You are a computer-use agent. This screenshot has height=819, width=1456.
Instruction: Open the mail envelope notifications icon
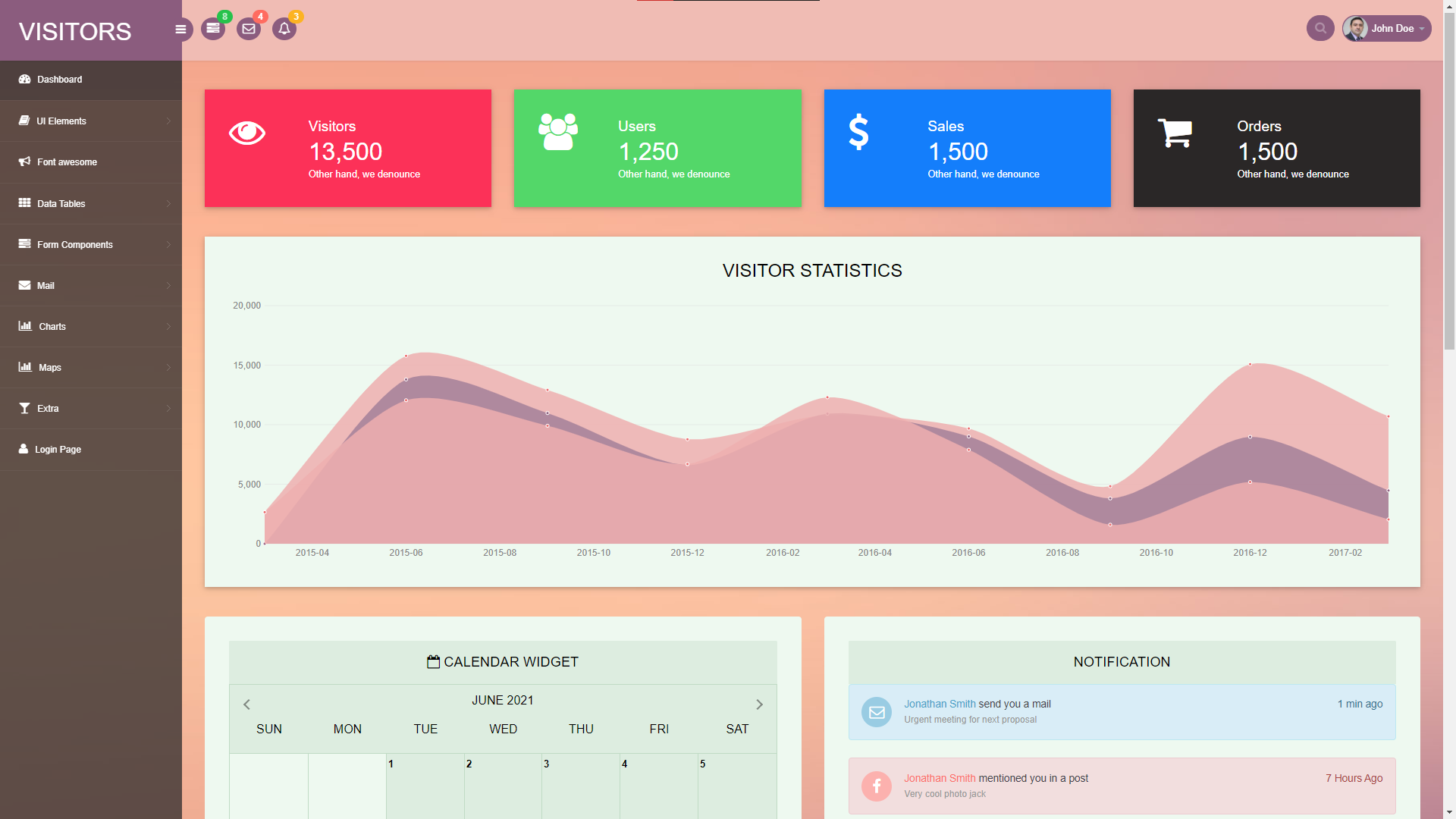(249, 29)
